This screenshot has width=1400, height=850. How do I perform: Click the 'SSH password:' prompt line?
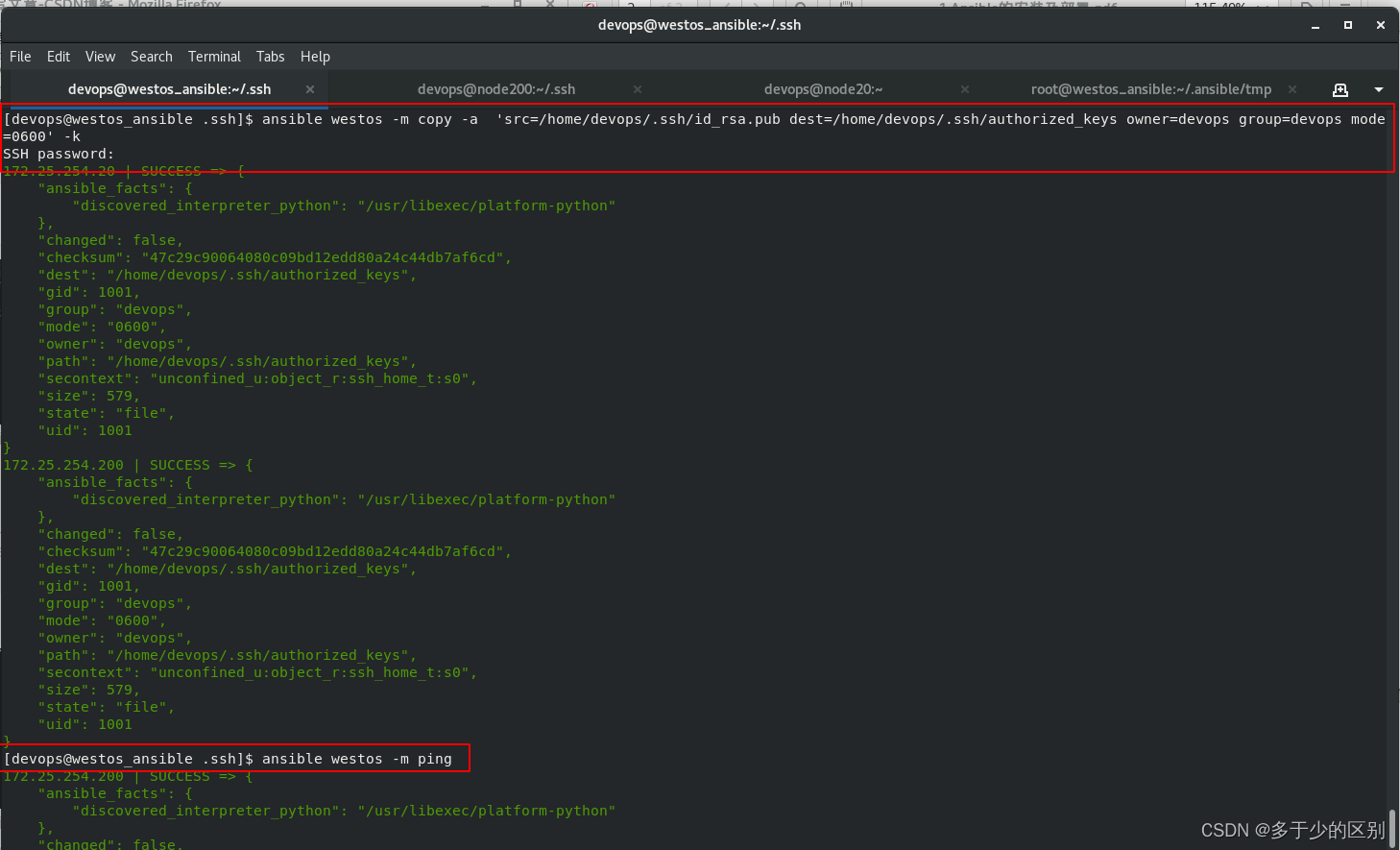59,154
